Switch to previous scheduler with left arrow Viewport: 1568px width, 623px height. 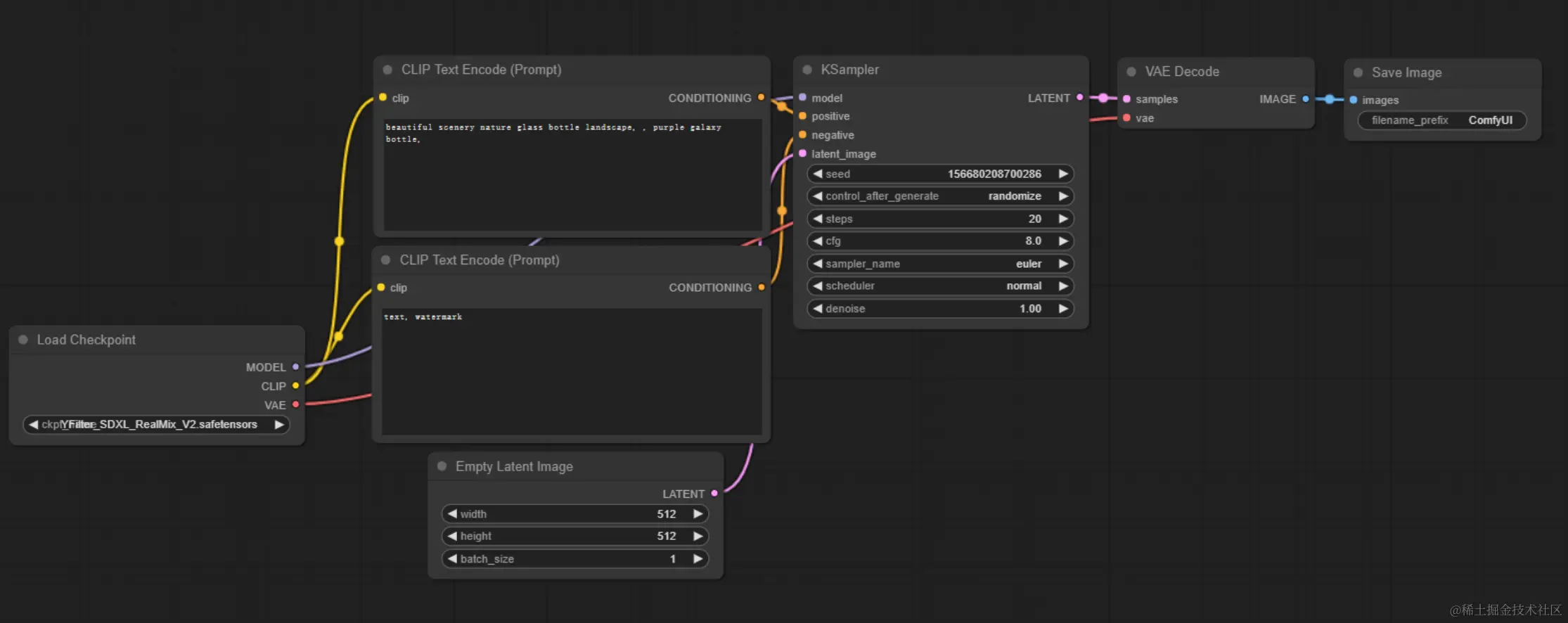pos(818,286)
